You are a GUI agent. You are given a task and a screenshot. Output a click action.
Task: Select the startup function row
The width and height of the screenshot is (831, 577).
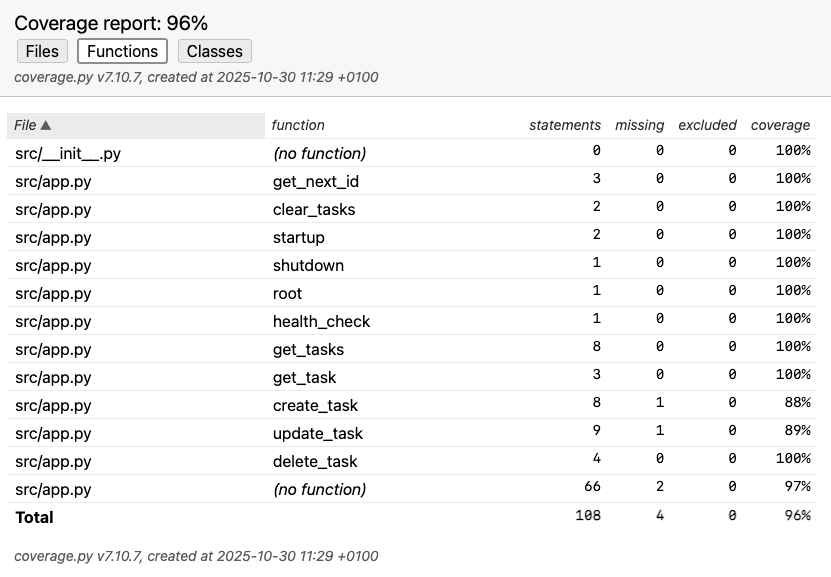tap(295, 238)
